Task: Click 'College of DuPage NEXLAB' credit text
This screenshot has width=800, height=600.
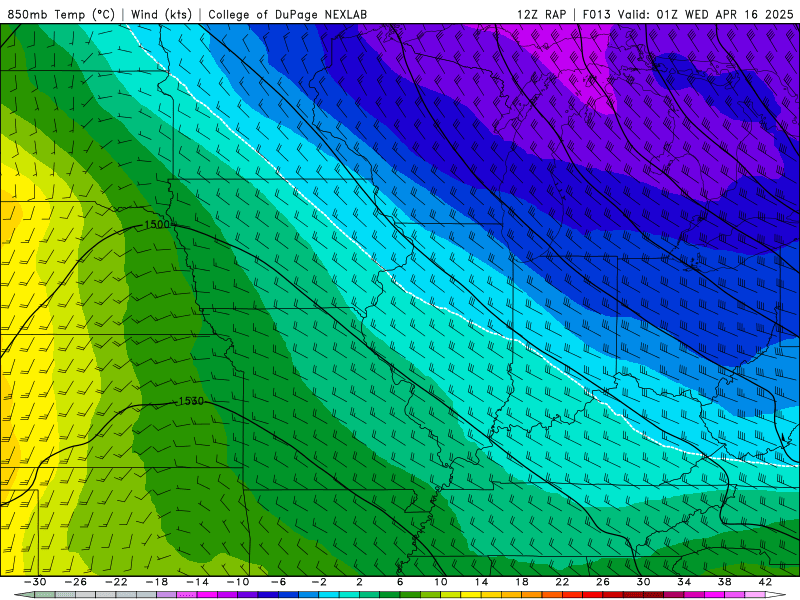Action: tap(287, 14)
